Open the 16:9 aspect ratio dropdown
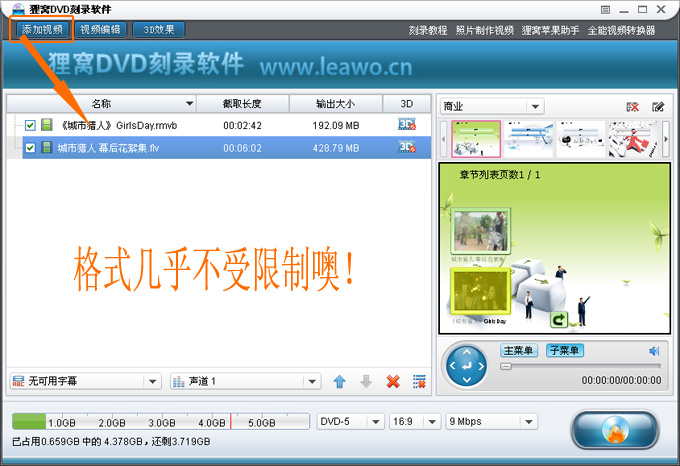 (x=414, y=421)
